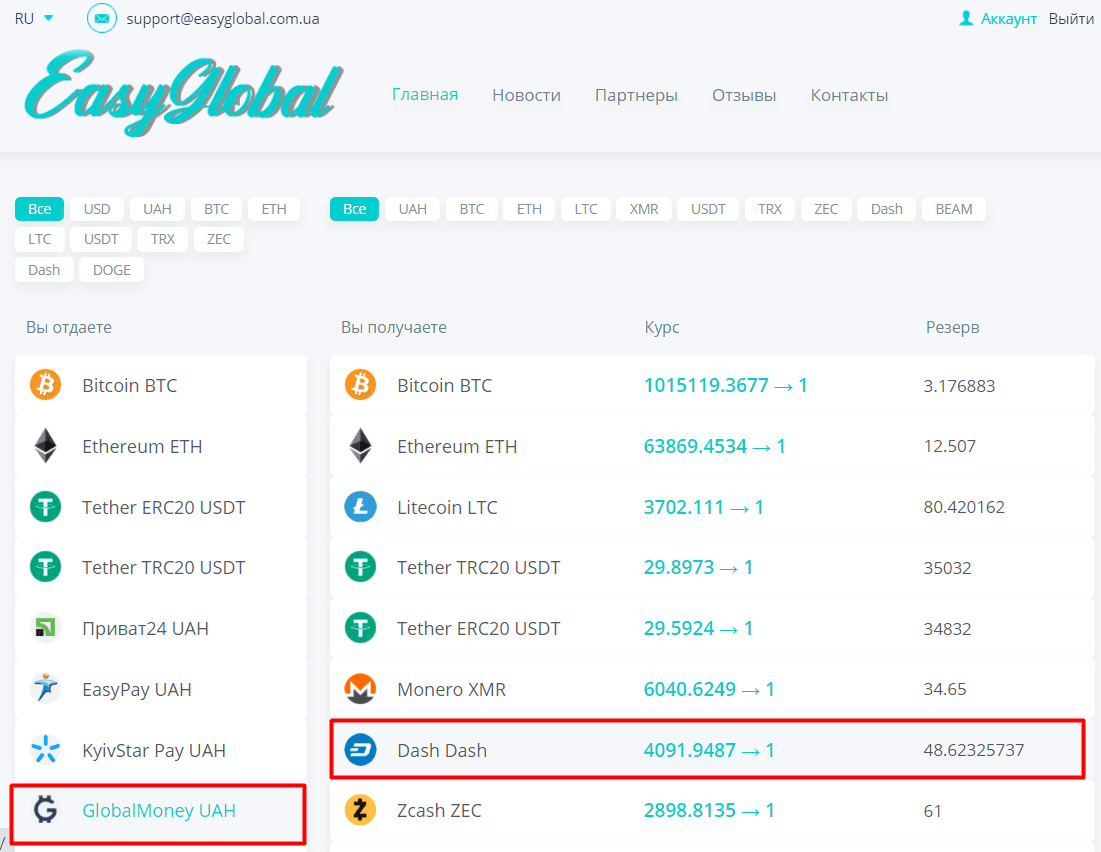Viewport: 1101px width, 852px height.
Task: Click the Litecoin LTC icon
Action: coord(360,506)
